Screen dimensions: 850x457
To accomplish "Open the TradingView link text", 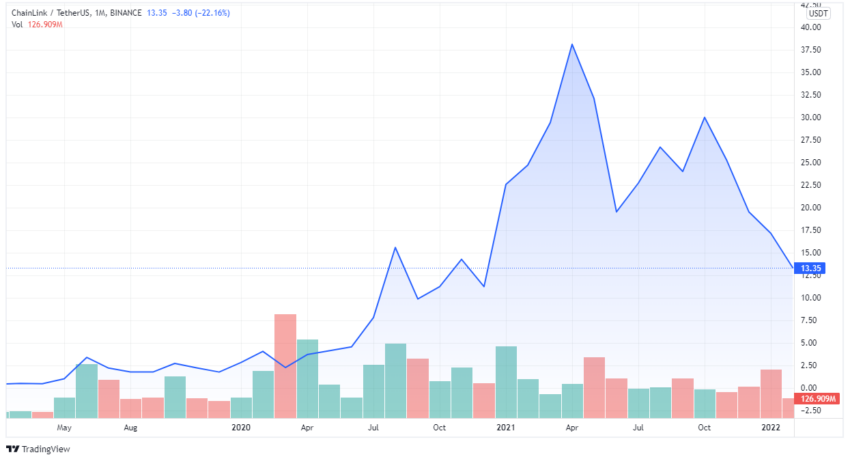I will [46, 449].
